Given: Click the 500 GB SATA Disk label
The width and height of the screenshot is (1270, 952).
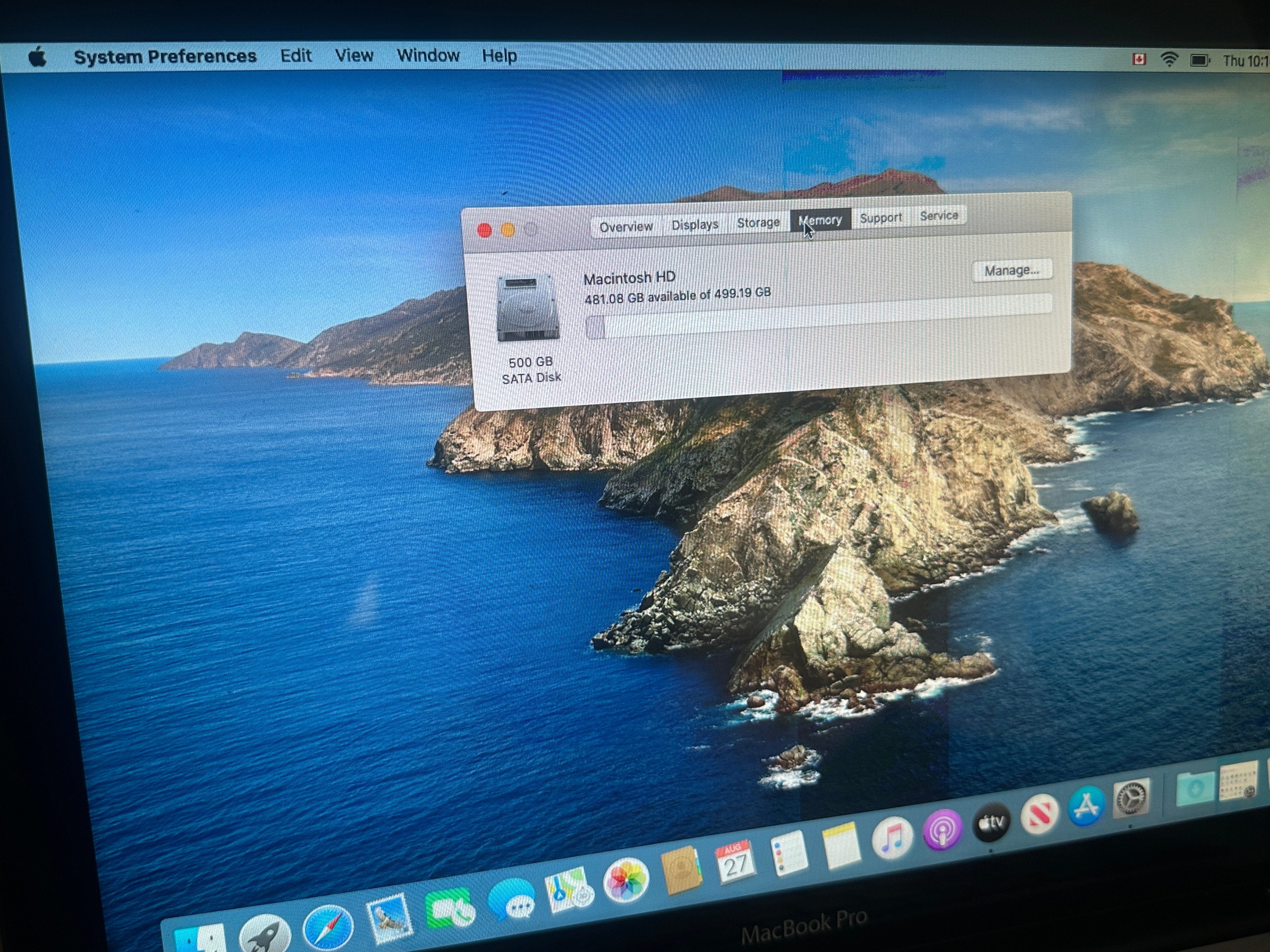Looking at the screenshot, I should tap(531, 370).
